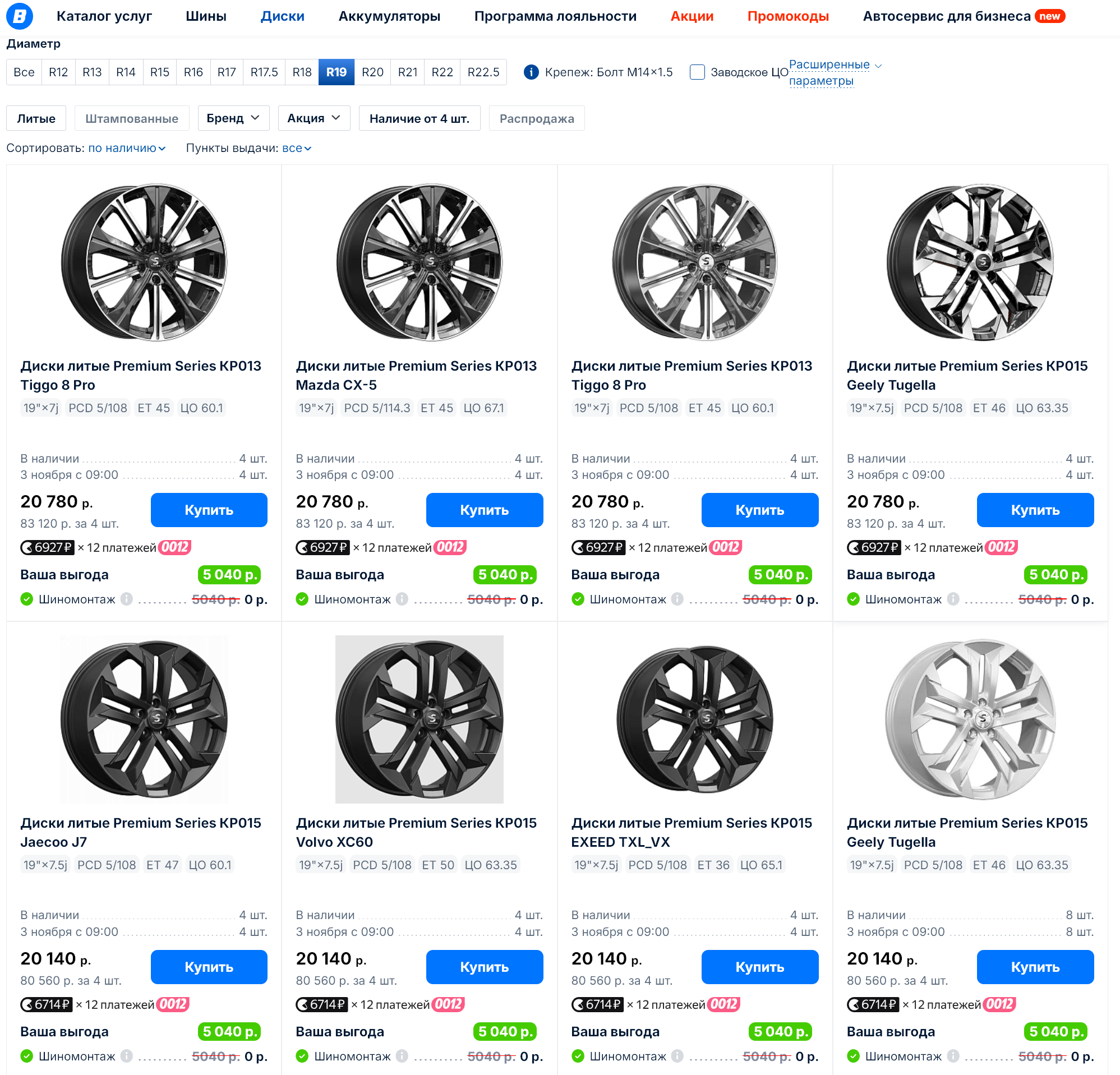
Task: Open the Шины menu item
Action: 206,16
